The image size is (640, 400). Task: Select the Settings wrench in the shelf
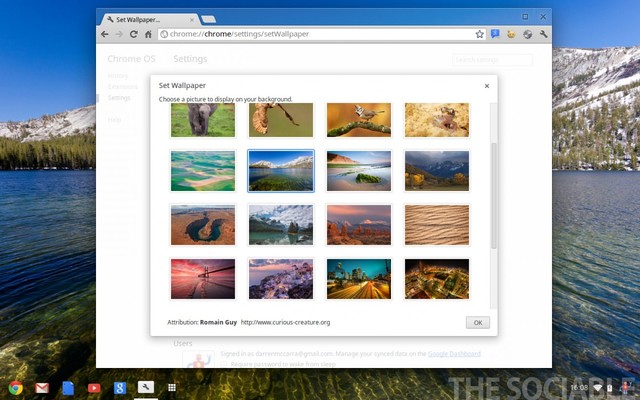[146, 387]
